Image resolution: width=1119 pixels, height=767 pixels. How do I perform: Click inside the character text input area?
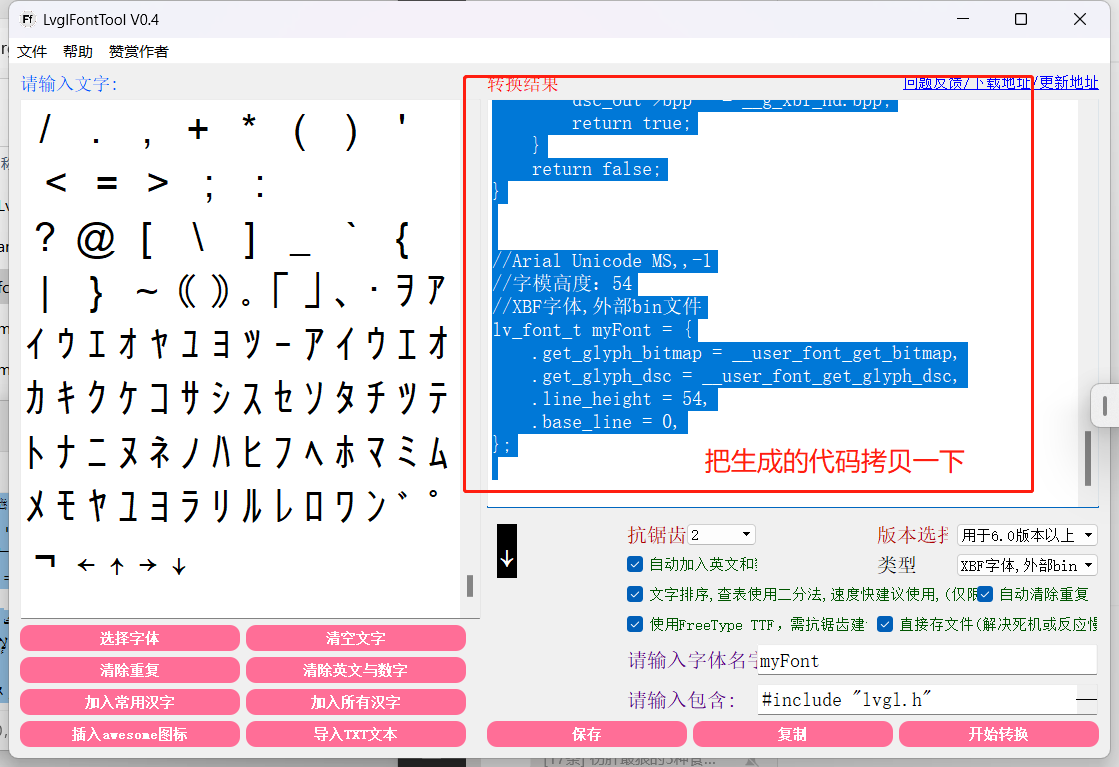click(240, 357)
